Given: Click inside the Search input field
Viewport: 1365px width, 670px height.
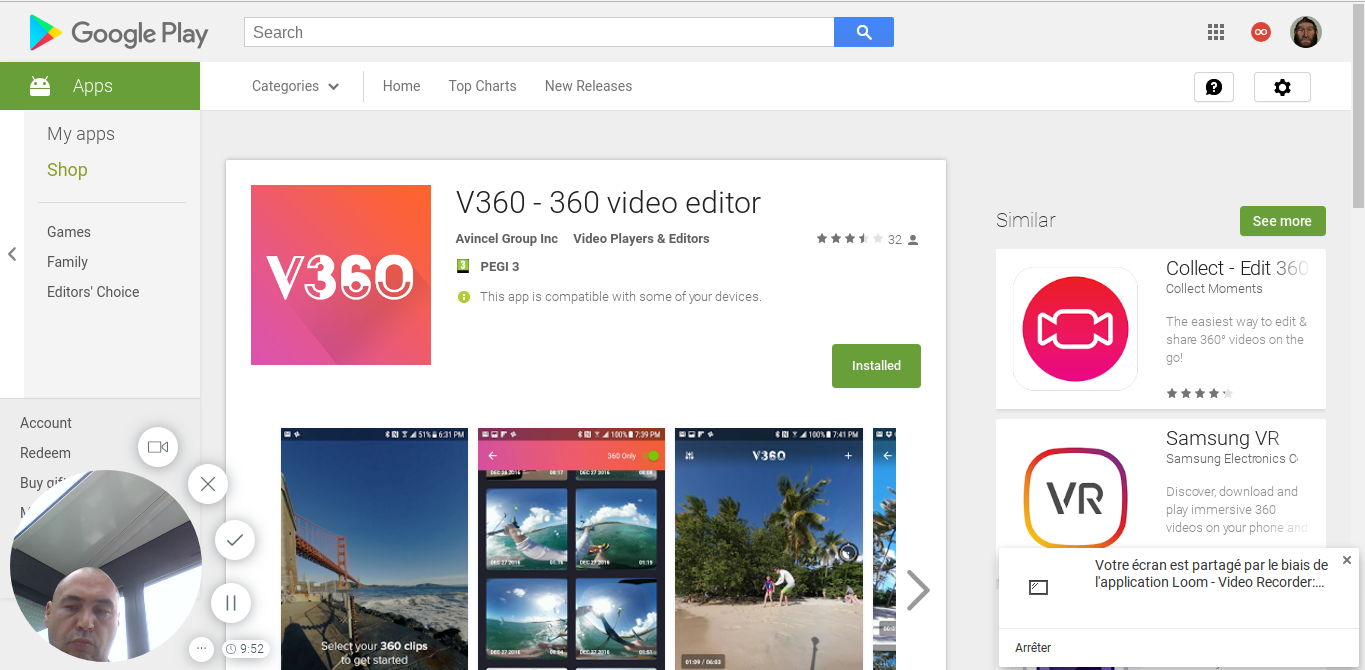Looking at the screenshot, I should click(x=539, y=32).
